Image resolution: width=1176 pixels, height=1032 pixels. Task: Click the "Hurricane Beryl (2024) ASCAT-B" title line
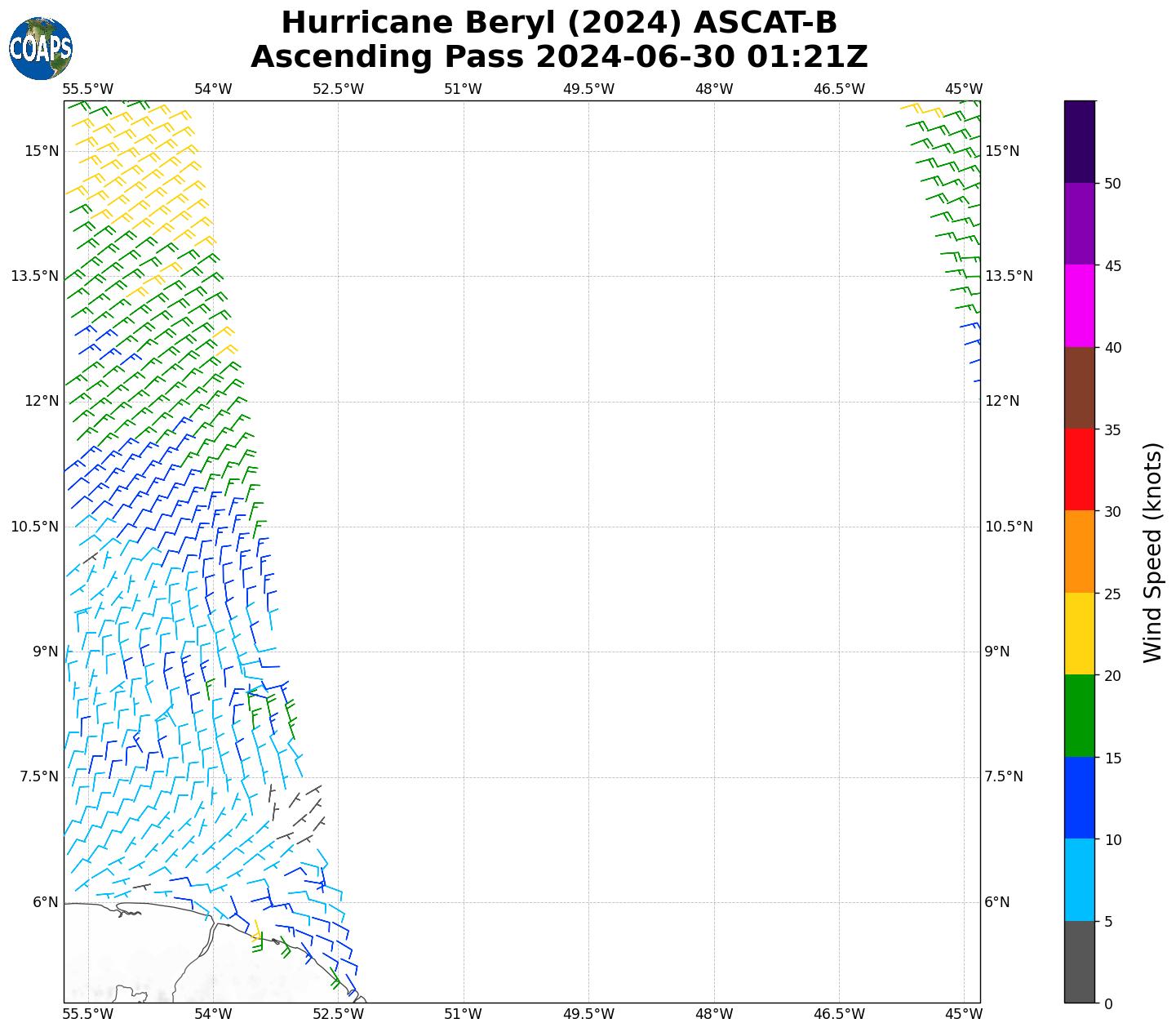coord(559,23)
